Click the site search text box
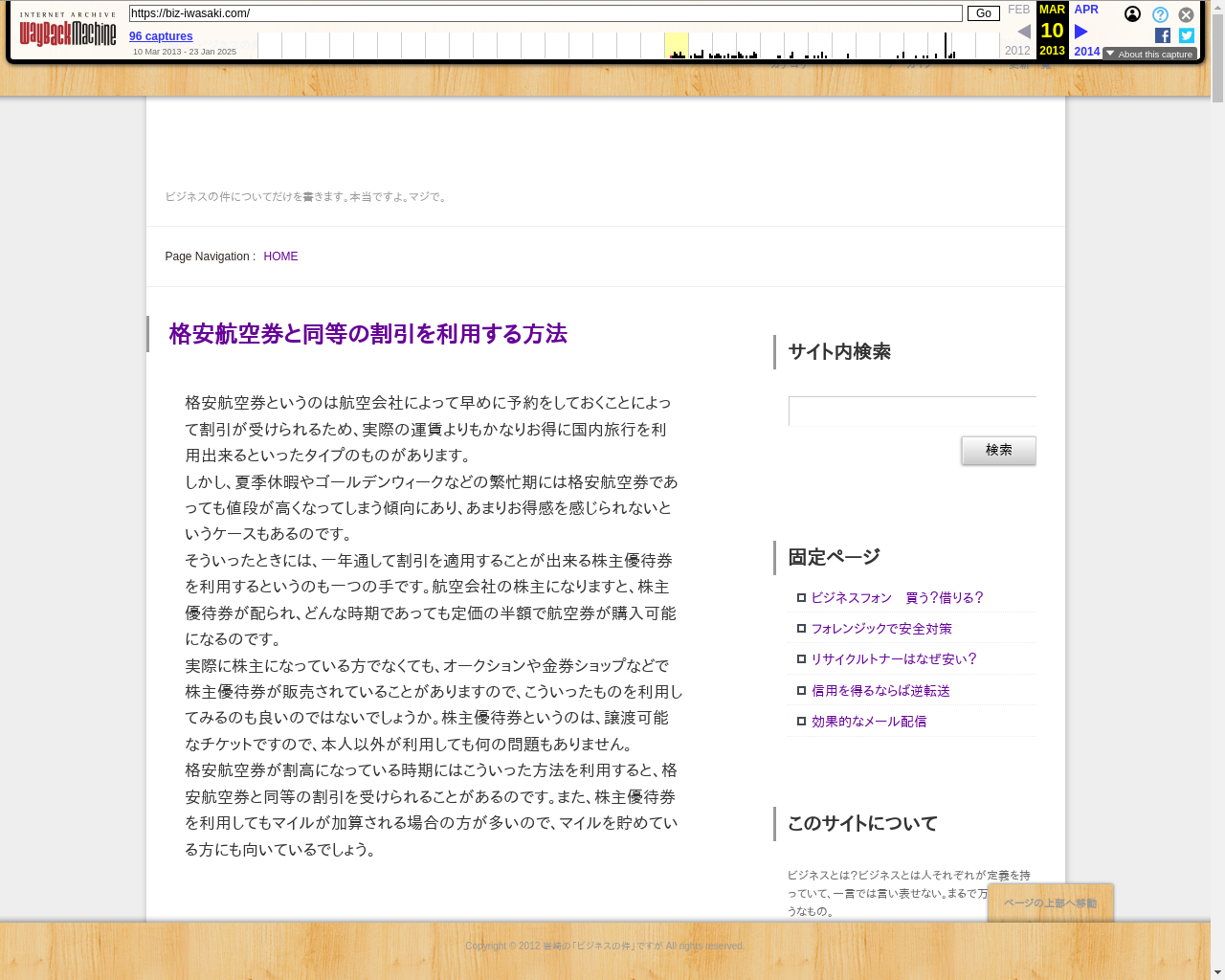 912,412
